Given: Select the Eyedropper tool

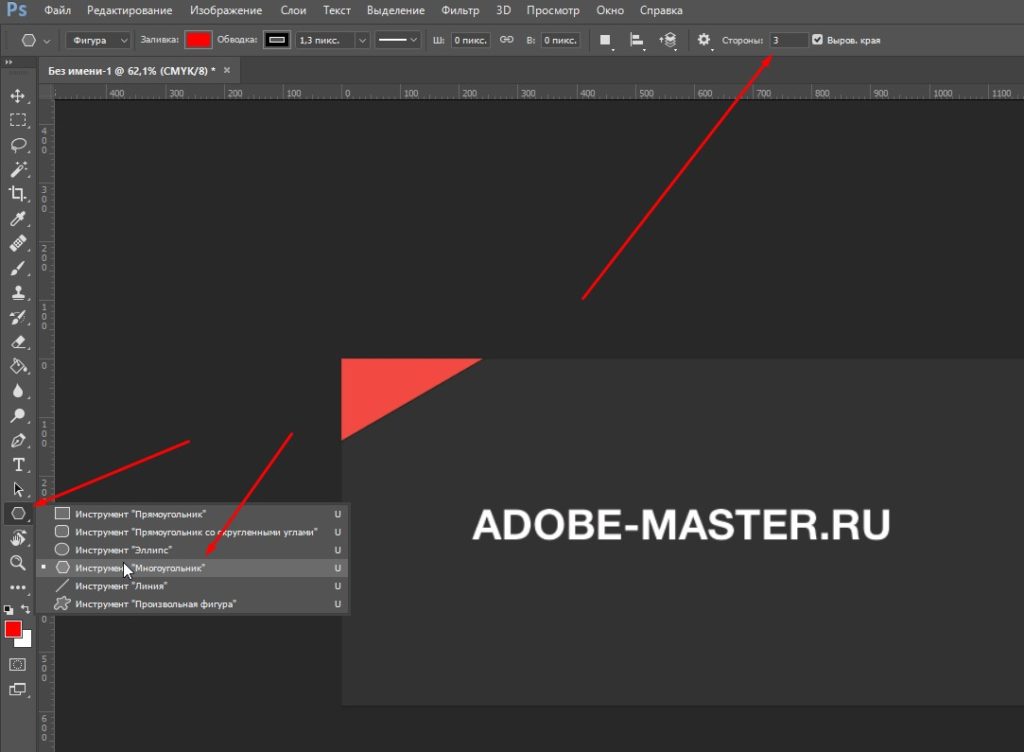Looking at the screenshot, I should click(x=18, y=219).
